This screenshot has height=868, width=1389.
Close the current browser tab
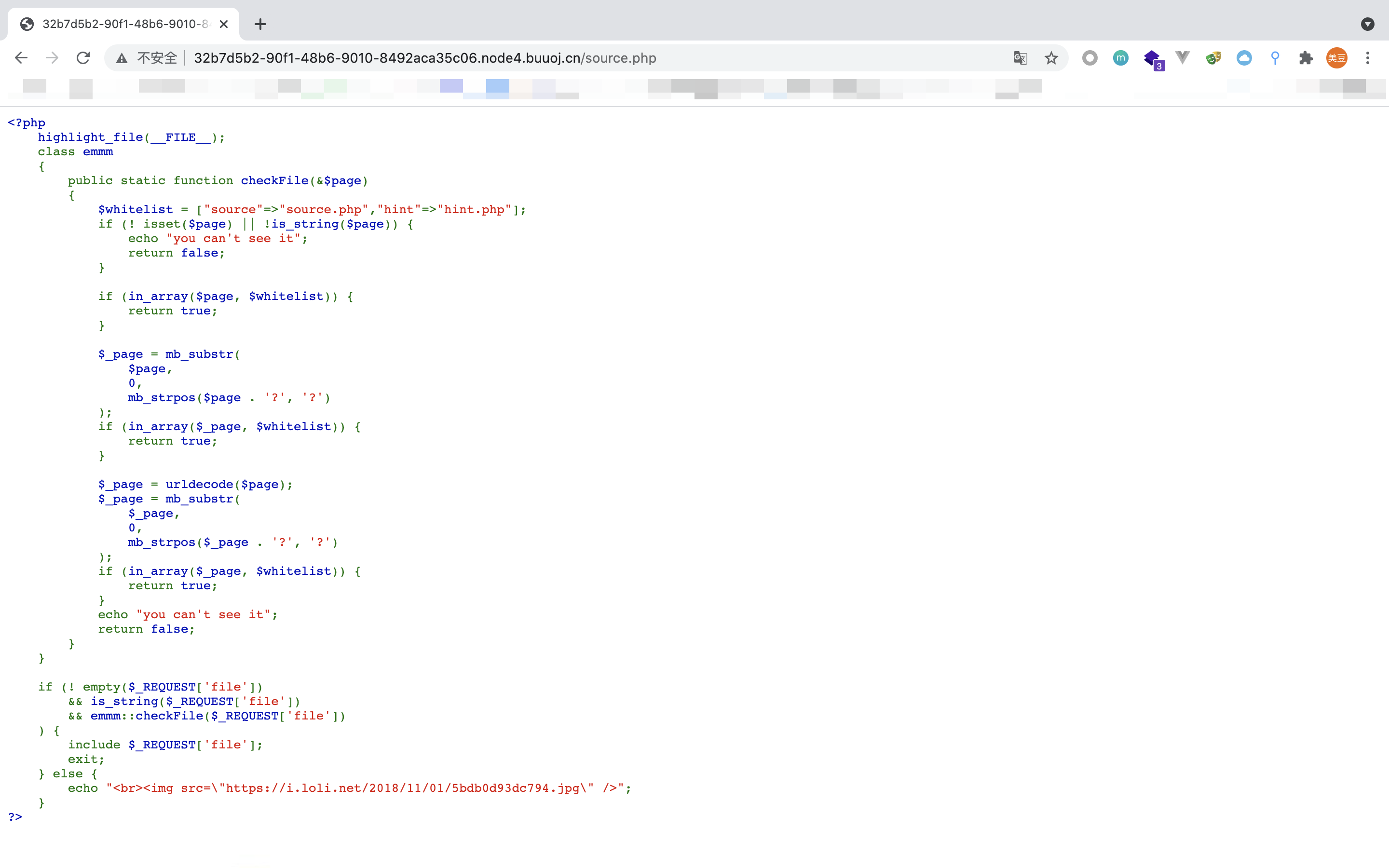click(224, 24)
